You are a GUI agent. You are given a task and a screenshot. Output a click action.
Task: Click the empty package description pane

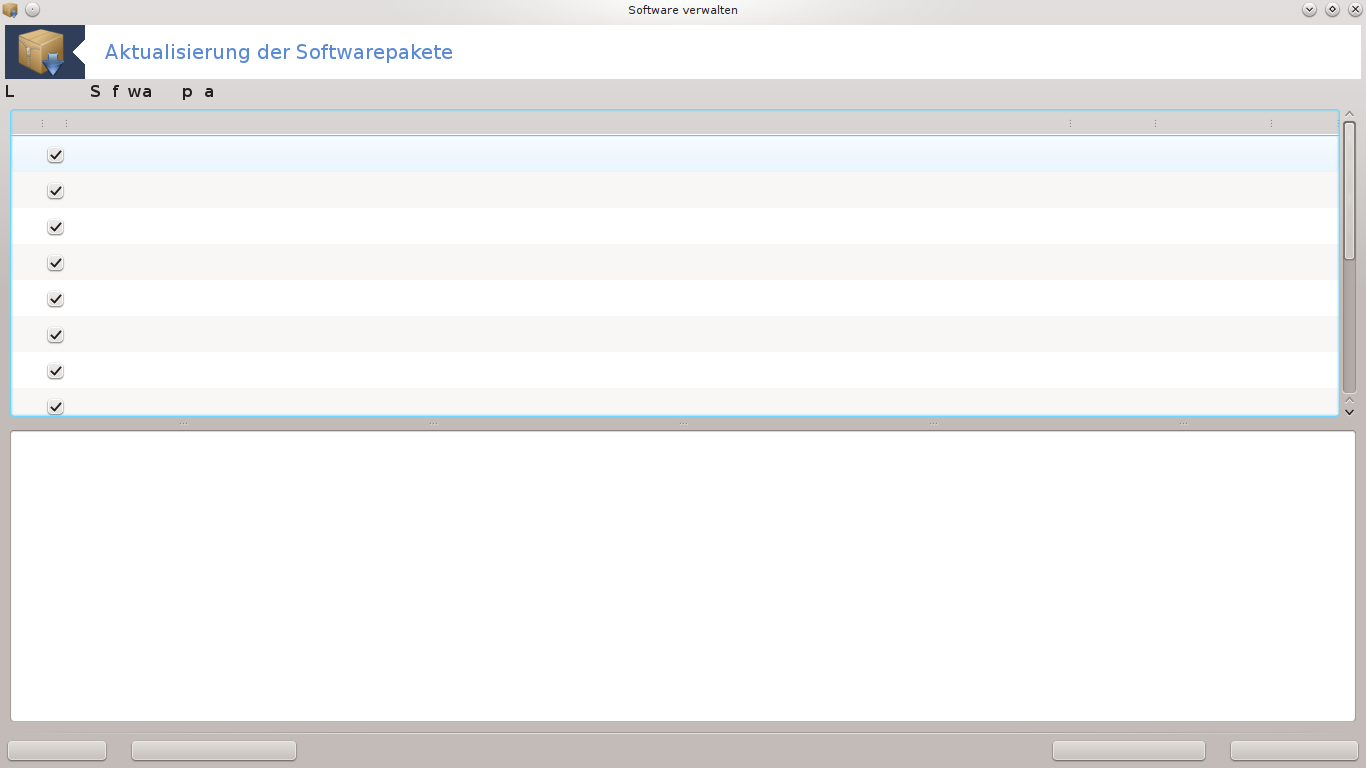[x=682, y=575]
